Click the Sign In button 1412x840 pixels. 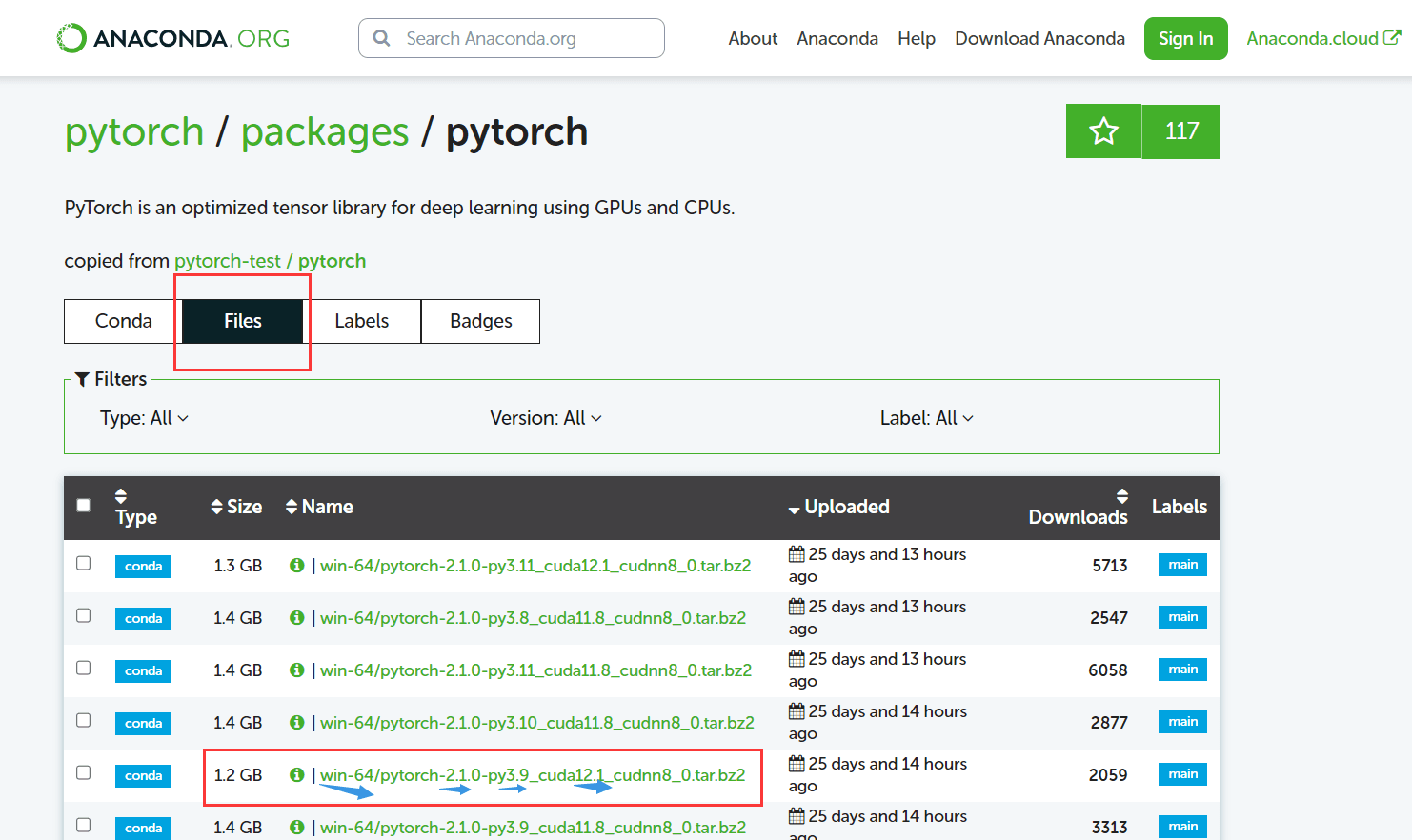point(1185,38)
